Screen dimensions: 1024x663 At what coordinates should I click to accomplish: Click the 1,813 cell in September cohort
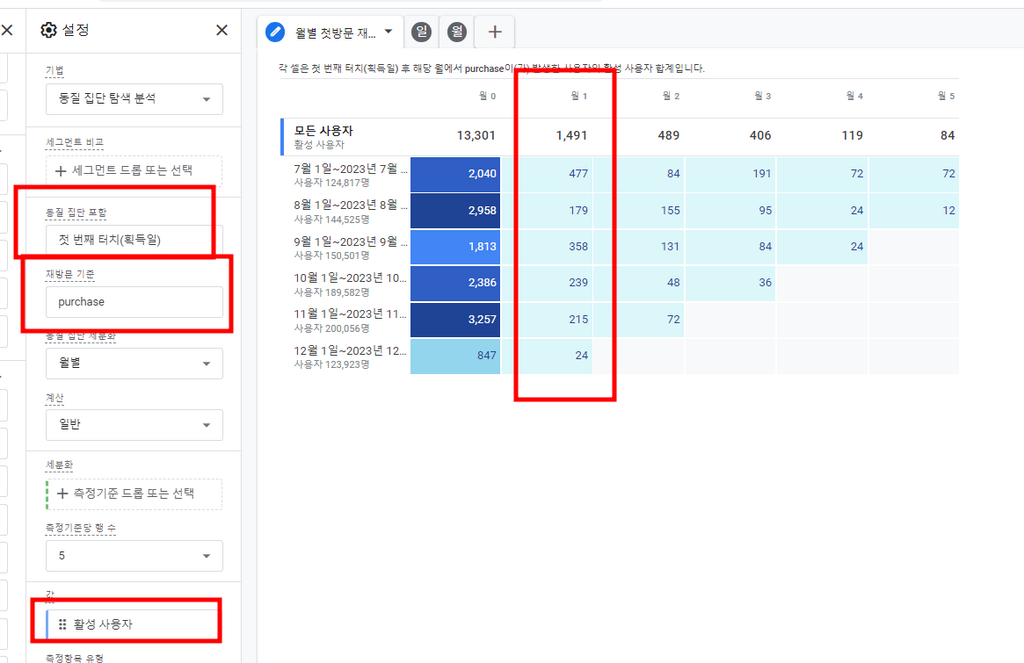click(x=455, y=247)
